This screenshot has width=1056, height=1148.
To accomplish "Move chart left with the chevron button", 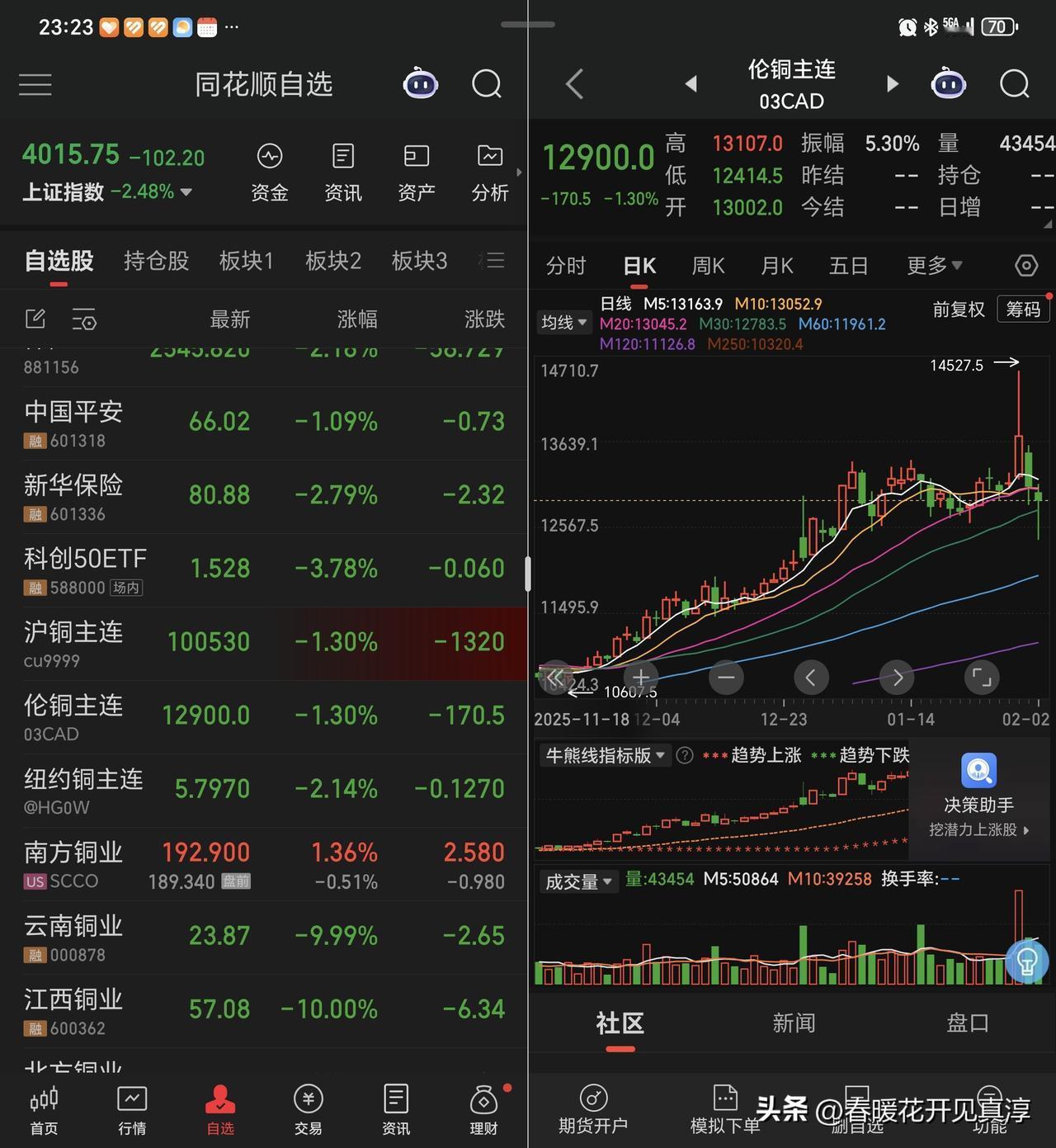I will coord(811,678).
